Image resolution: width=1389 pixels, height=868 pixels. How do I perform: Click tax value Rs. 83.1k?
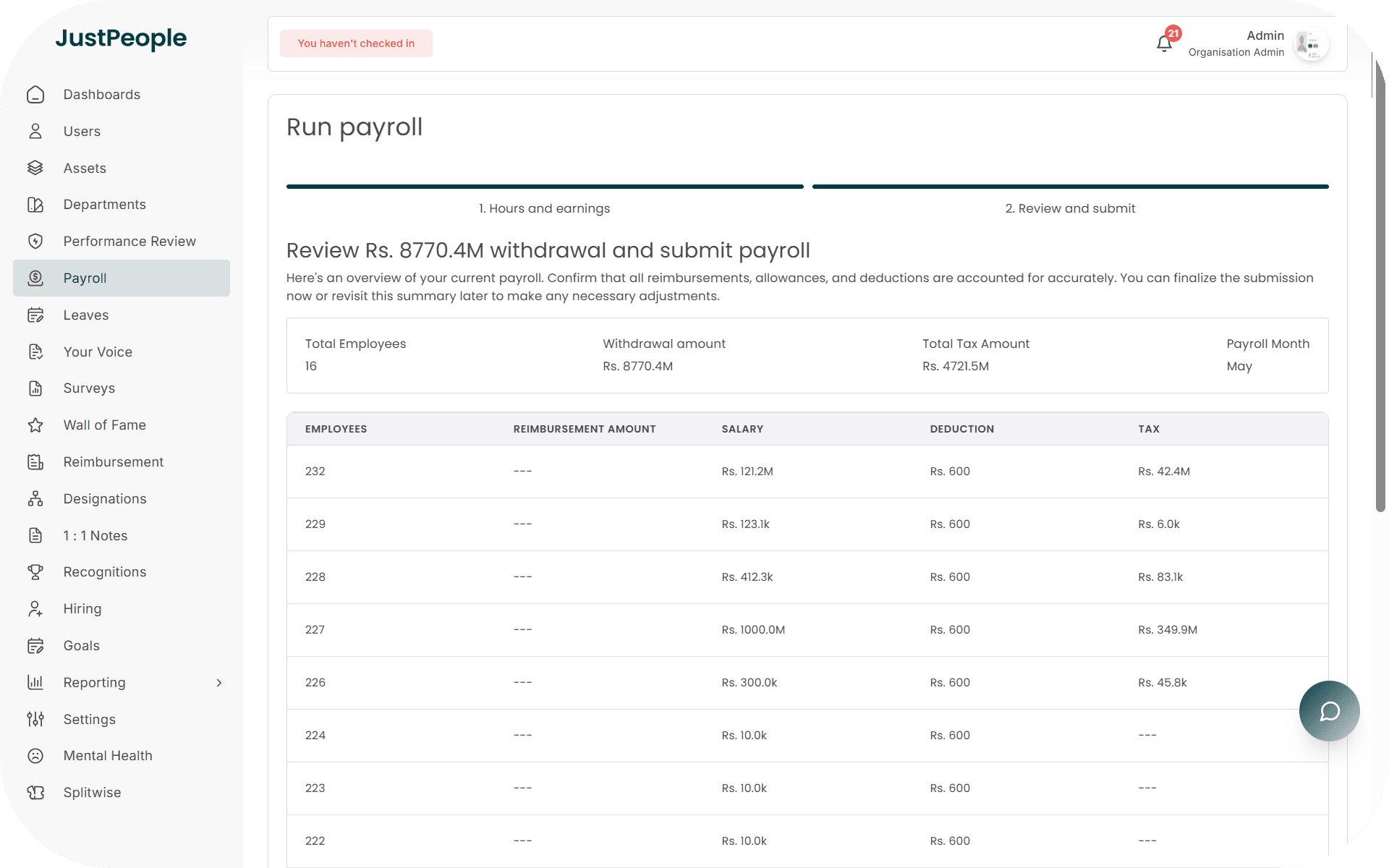(1160, 577)
